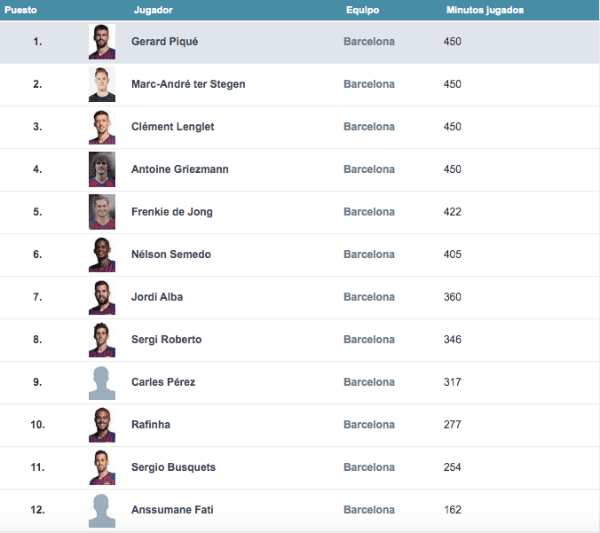Click Gerard Piqué's player photo
Image resolution: width=600 pixels, height=533 pixels.
(x=102, y=42)
